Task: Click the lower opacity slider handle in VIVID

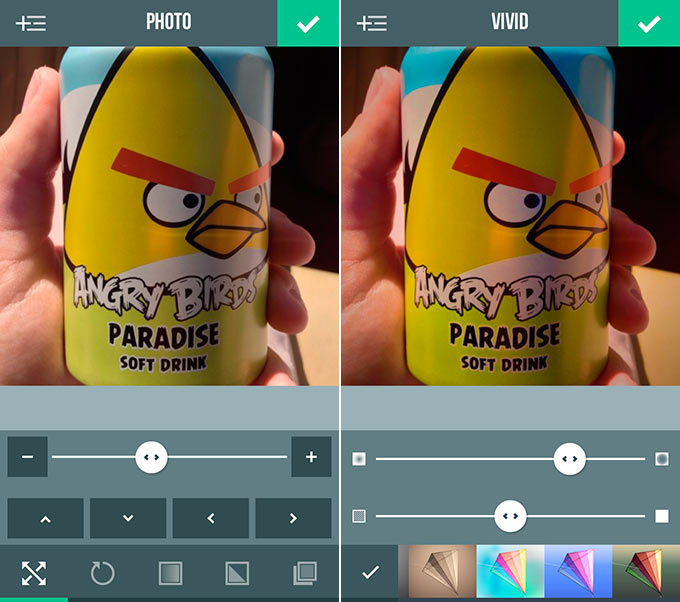Action: 510,516
